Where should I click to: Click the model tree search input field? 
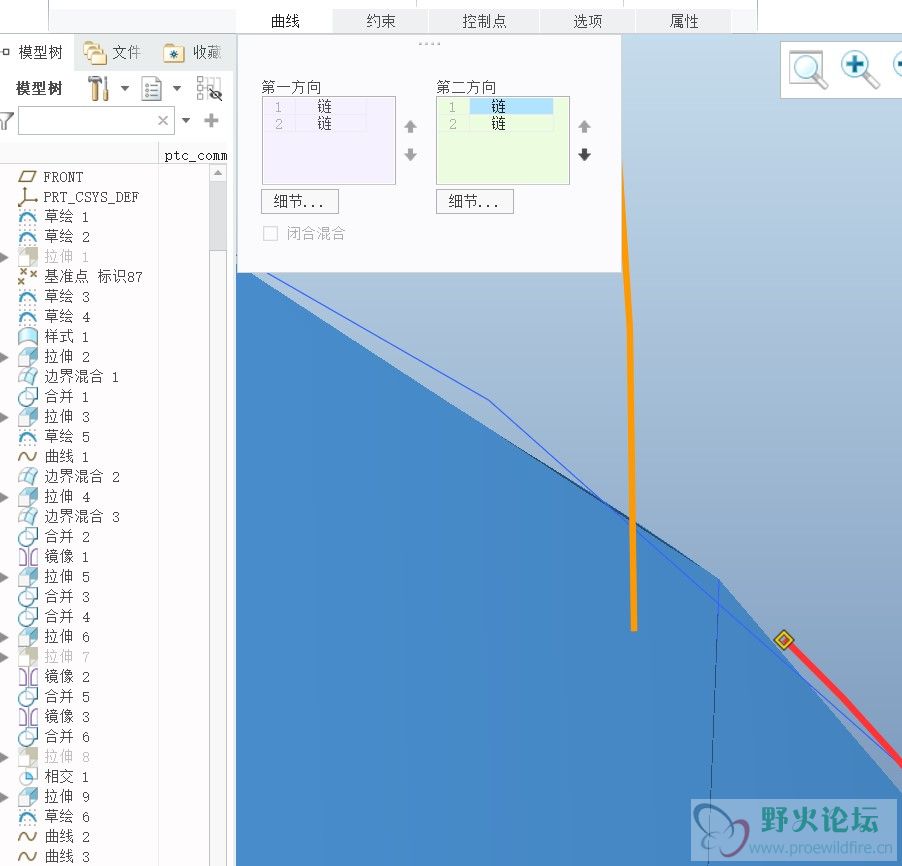(x=87, y=120)
